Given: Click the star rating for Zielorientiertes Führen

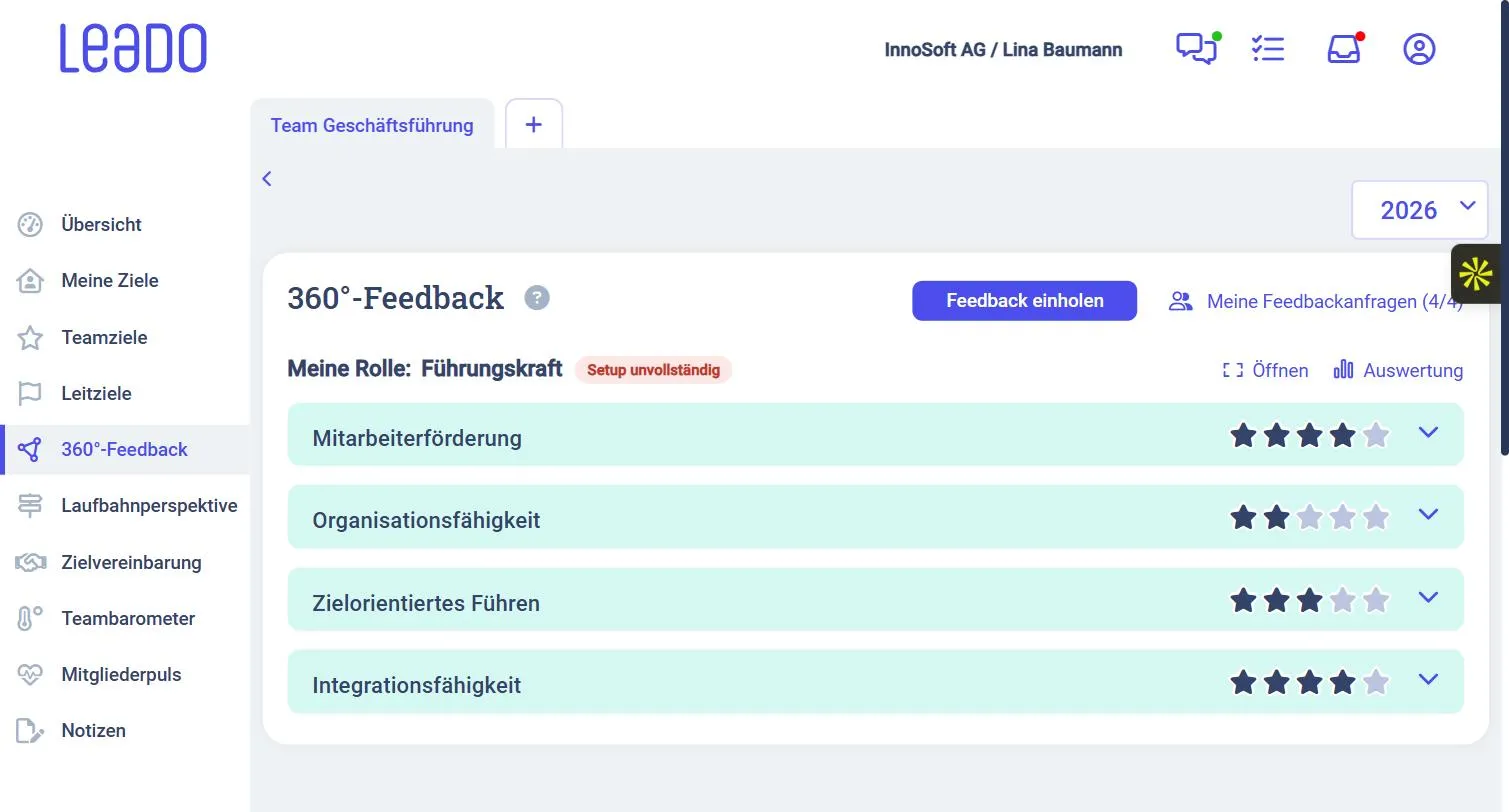Looking at the screenshot, I should (x=1309, y=600).
